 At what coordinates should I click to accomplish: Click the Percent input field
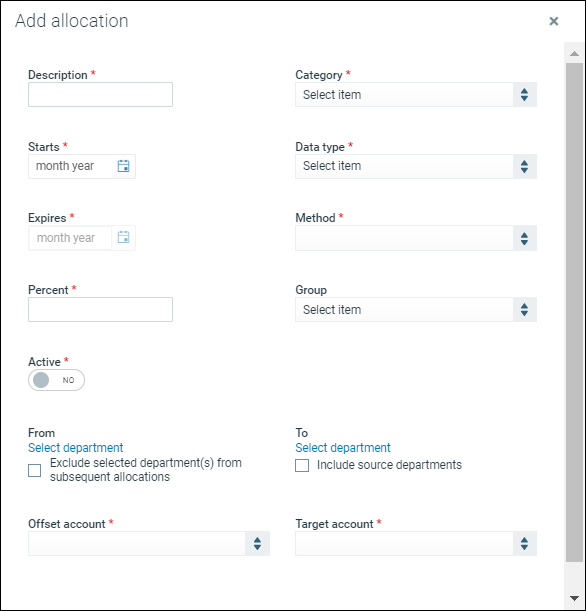point(101,310)
